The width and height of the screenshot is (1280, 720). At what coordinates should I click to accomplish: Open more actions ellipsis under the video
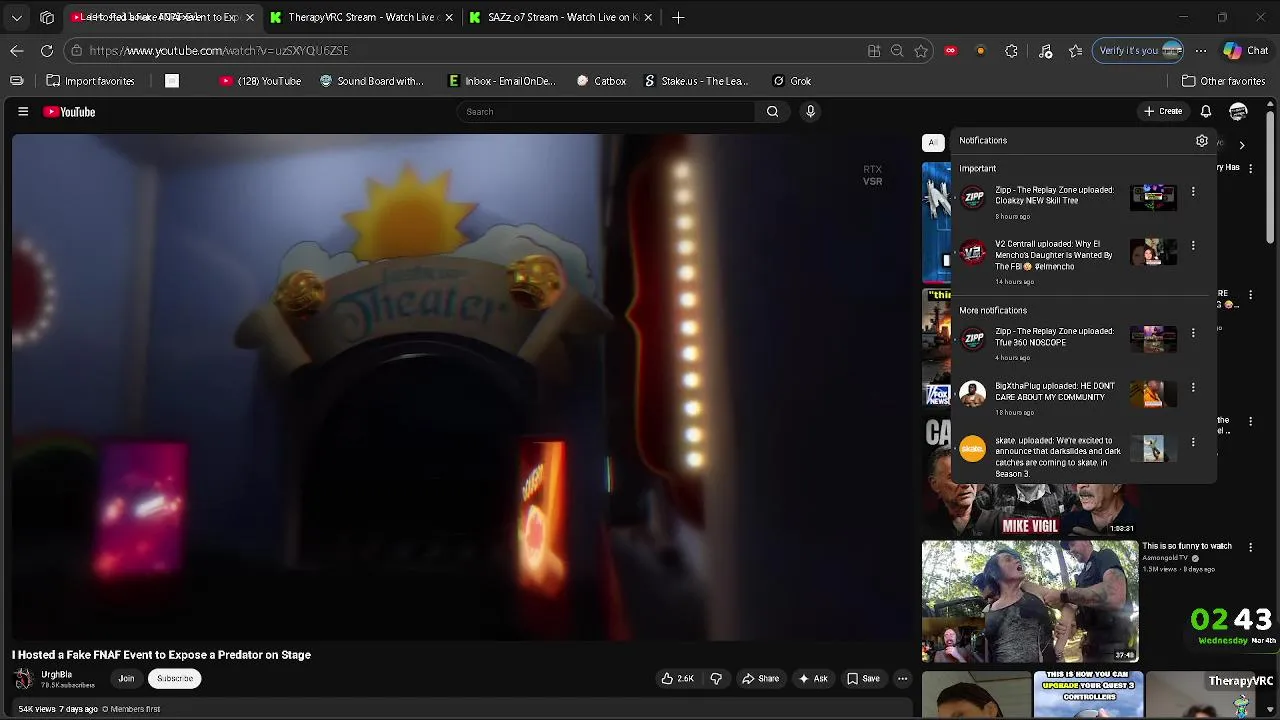click(x=902, y=679)
